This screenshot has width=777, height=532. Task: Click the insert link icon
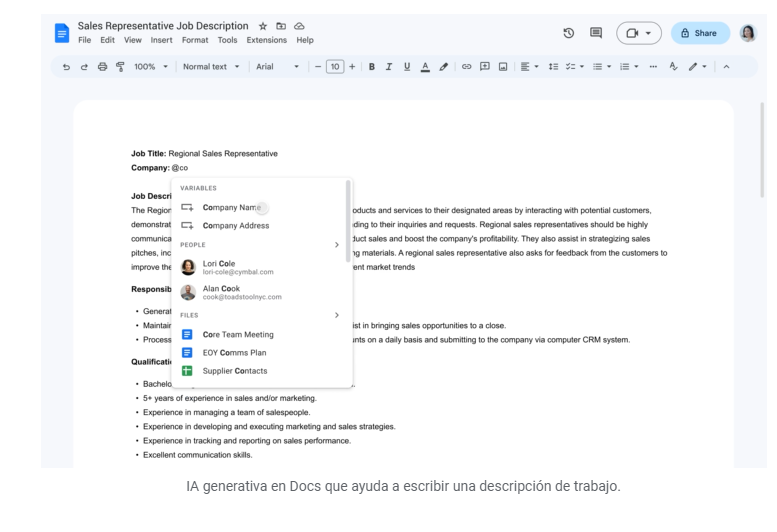466,67
